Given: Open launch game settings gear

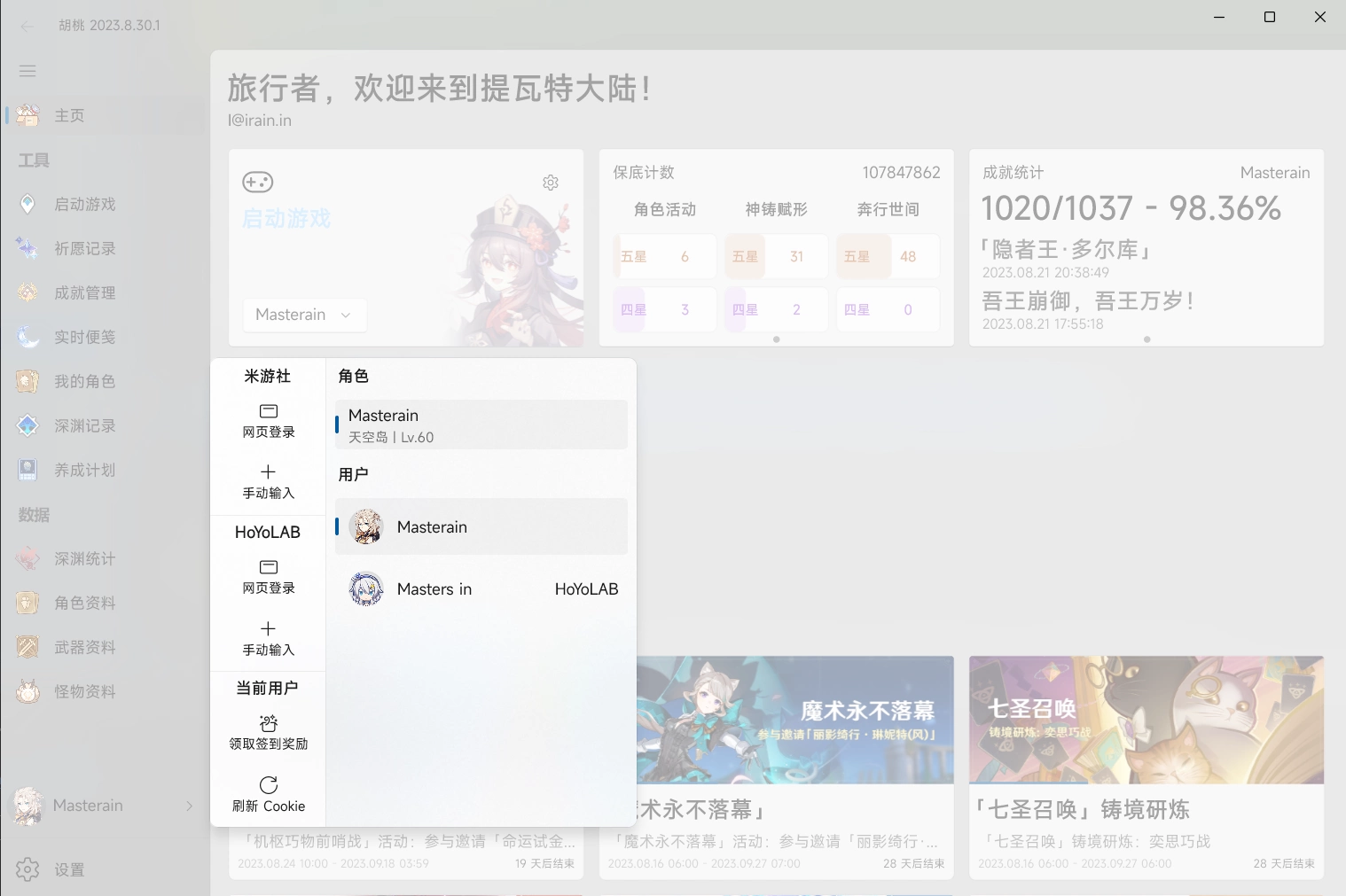Looking at the screenshot, I should 551,182.
